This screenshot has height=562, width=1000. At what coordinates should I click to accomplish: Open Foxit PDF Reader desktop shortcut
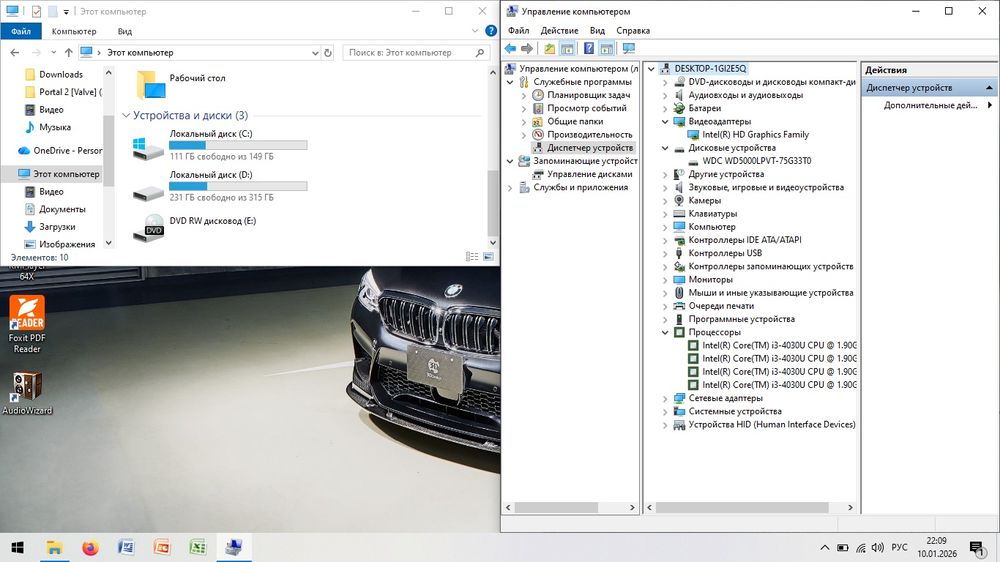point(27,324)
